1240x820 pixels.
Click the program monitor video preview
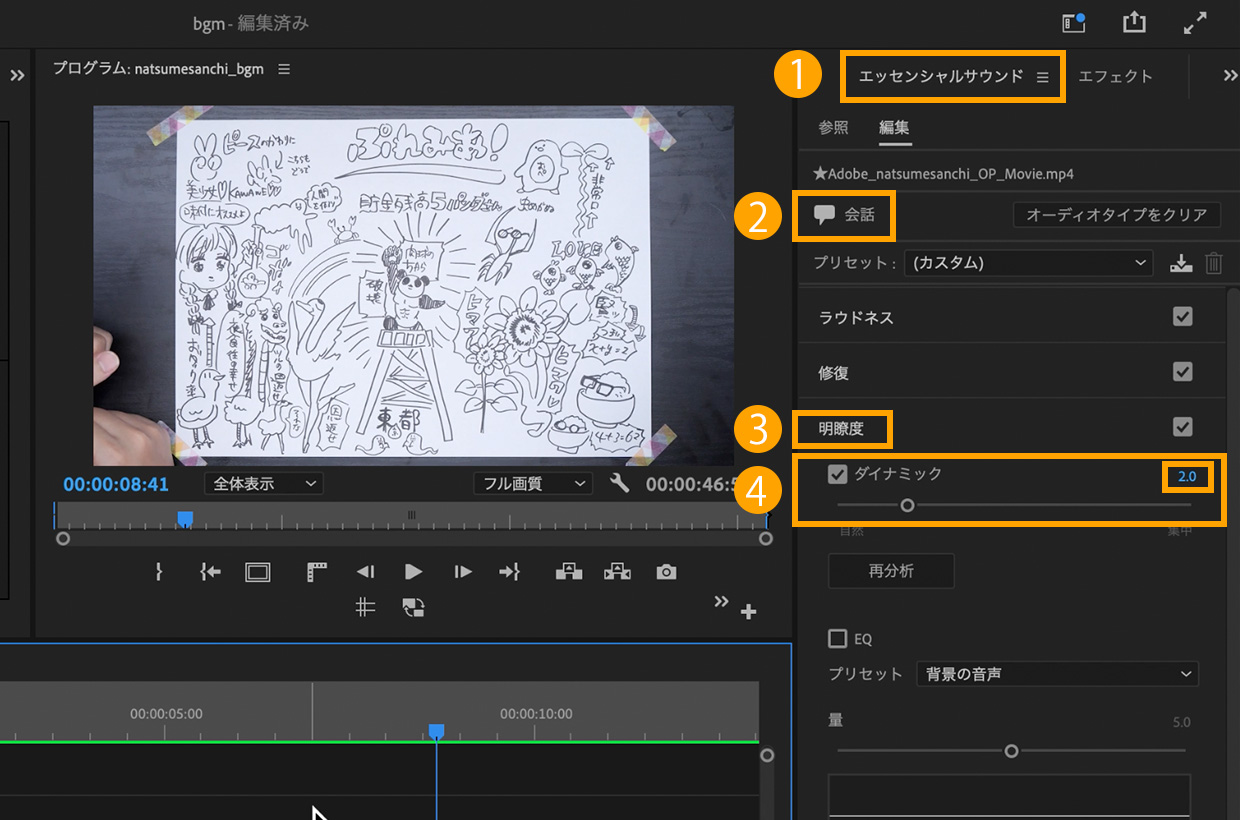pyautogui.click(x=413, y=285)
